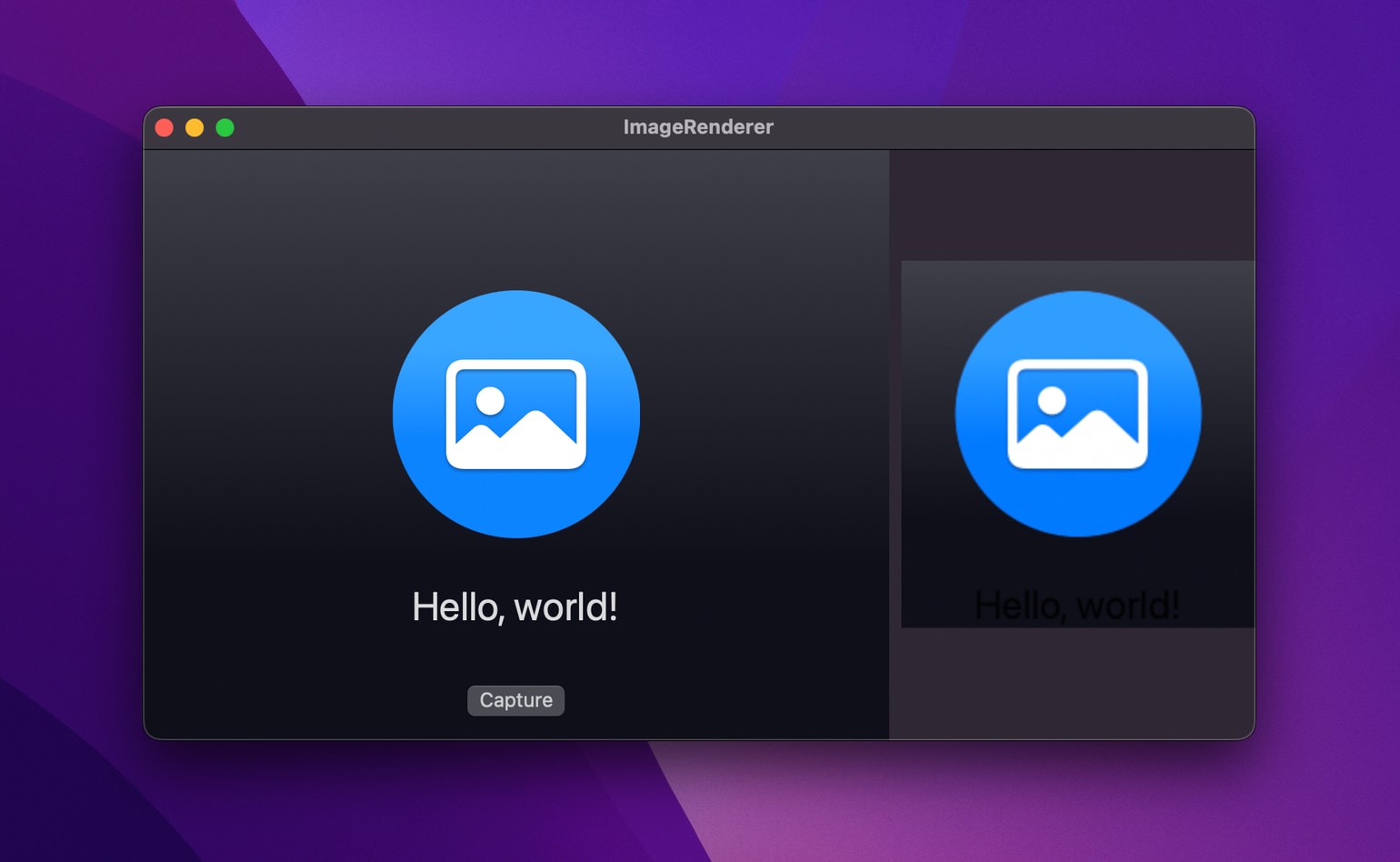
Task: Click the divider between main pane and preview pane
Action: (889, 444)
